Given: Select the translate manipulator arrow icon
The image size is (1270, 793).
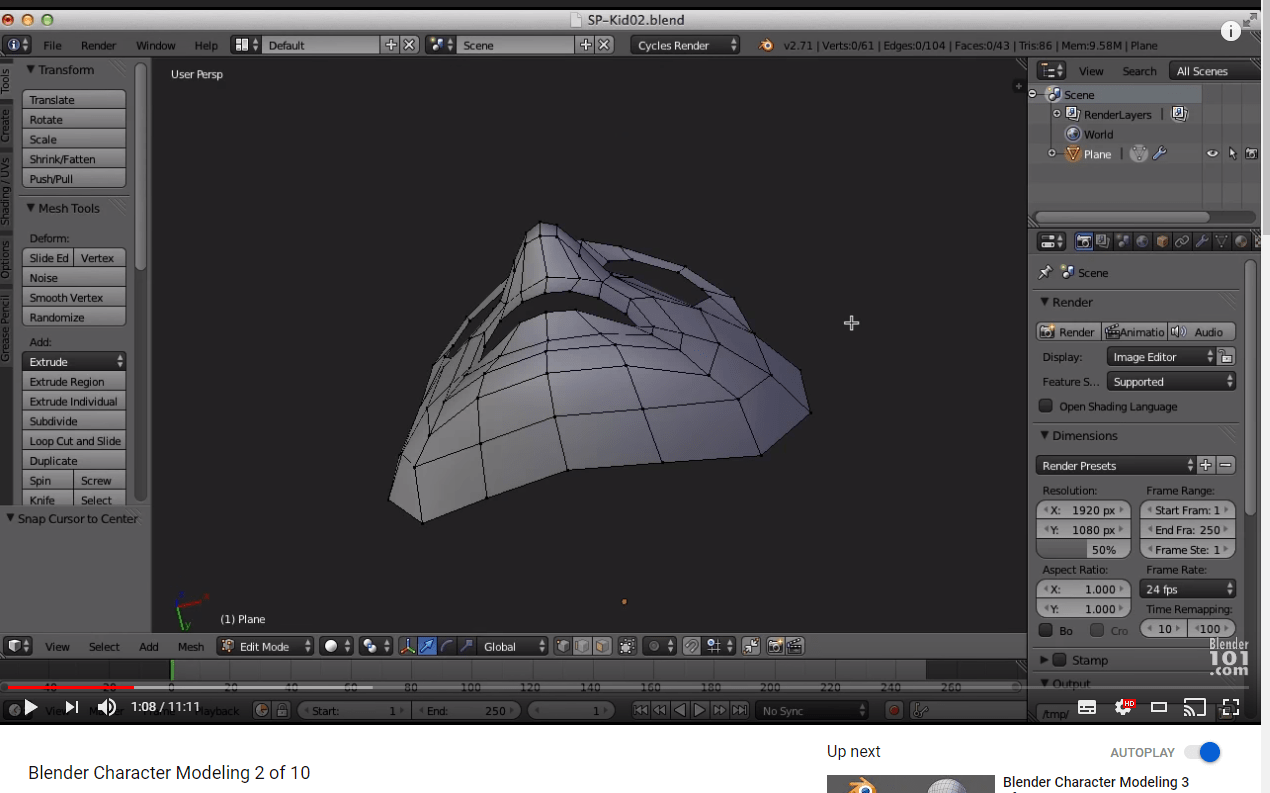Looking at the screenshot, I should [427, 646].
